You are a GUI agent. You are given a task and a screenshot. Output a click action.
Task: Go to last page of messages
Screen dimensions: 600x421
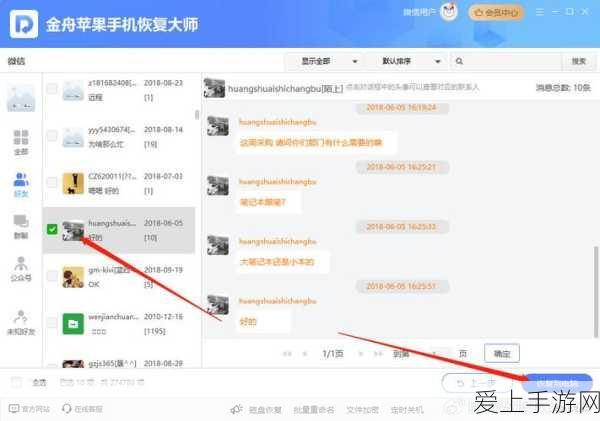click(378, 354)
